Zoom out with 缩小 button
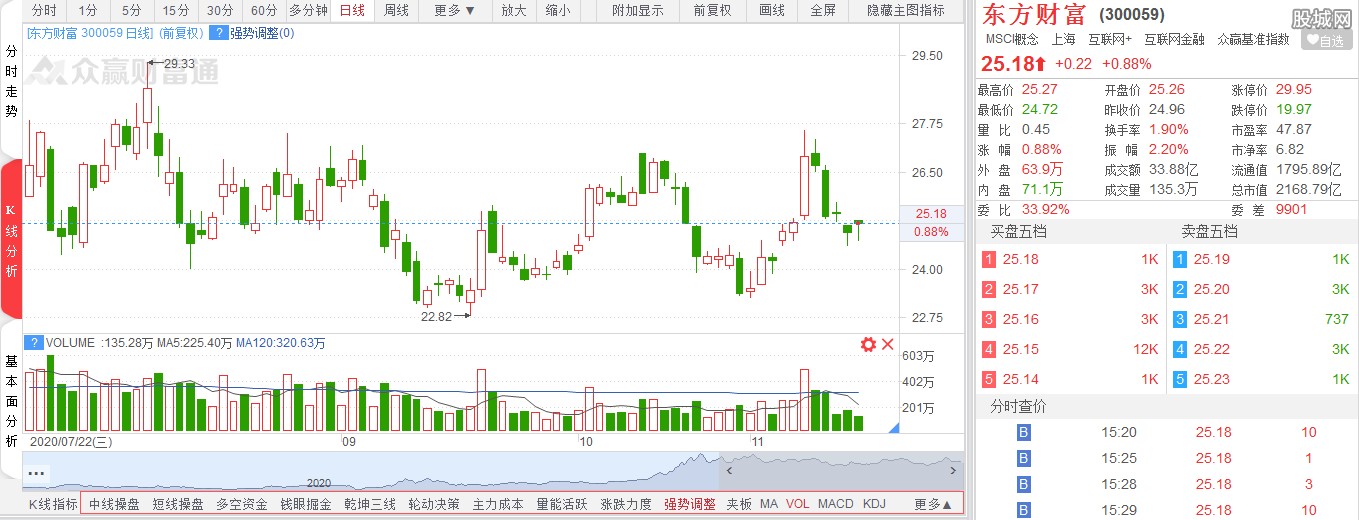This screenshot has width=1359, height=520. pyautogui.click(x=558, y=11)
